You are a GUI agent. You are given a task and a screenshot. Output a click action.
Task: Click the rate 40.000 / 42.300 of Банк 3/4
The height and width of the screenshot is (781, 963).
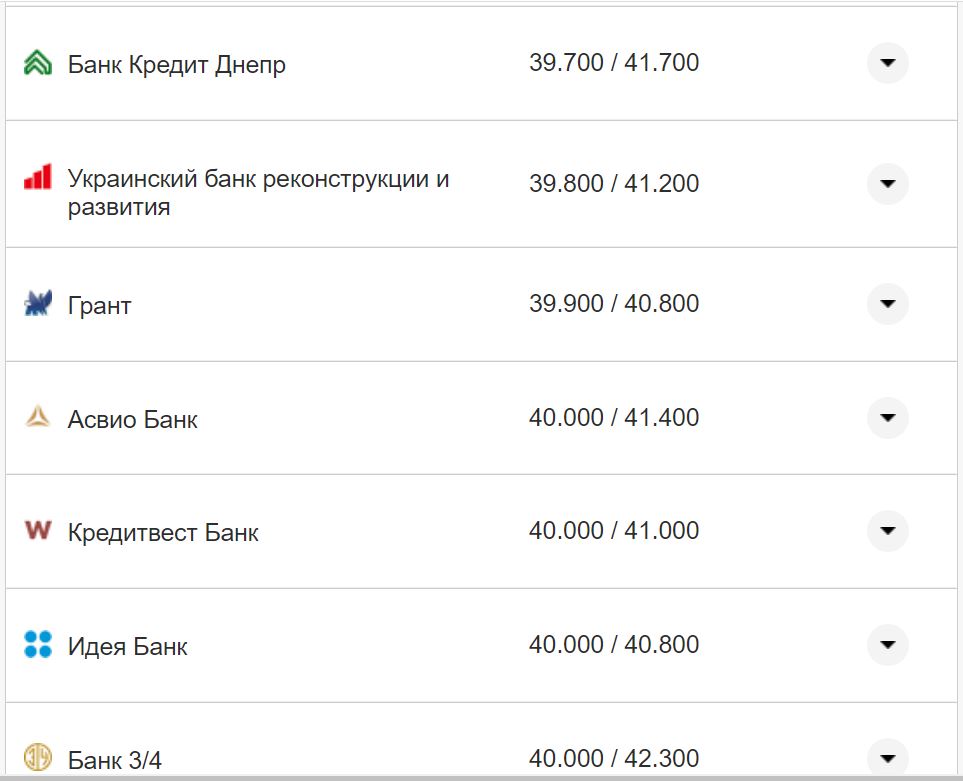[614, 757]
